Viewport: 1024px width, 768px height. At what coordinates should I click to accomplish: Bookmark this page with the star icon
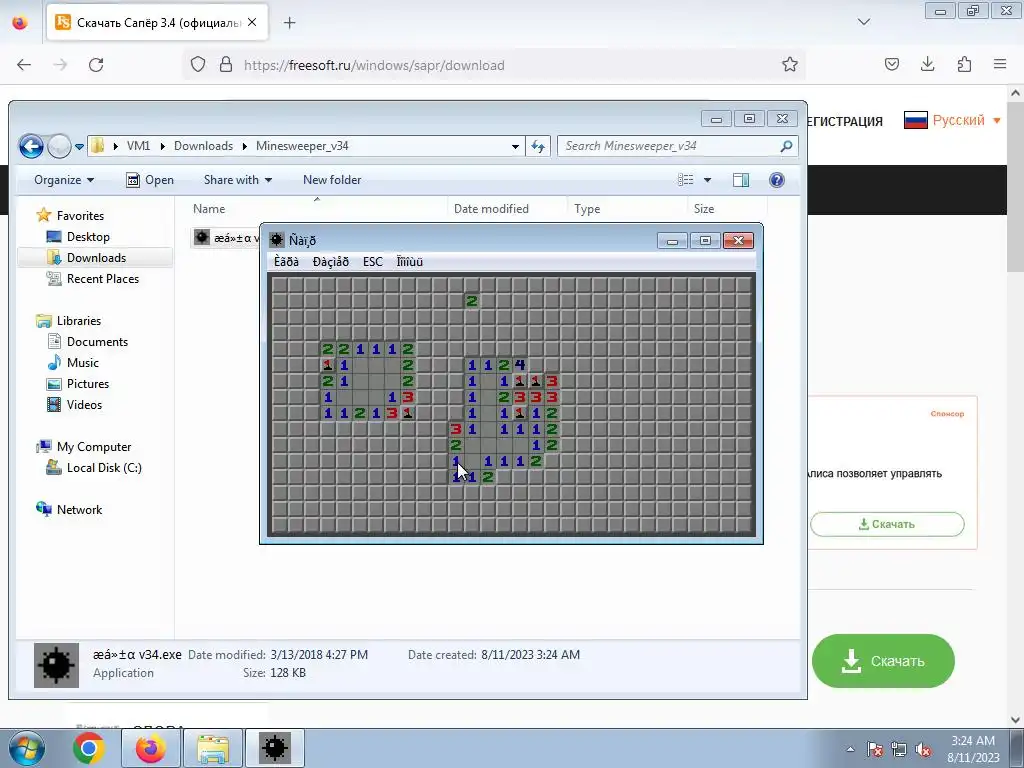point(790,64)
